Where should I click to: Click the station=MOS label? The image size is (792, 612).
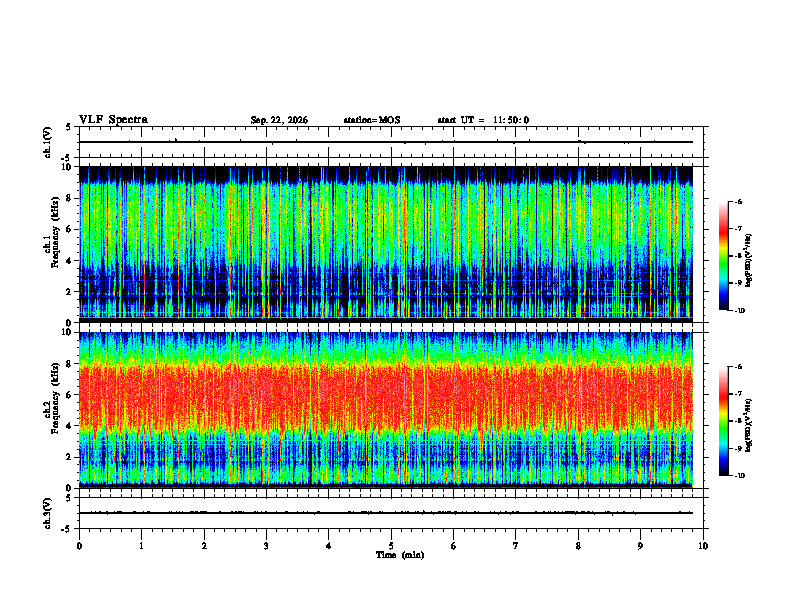pyautogui.click(x=372, y=120)
